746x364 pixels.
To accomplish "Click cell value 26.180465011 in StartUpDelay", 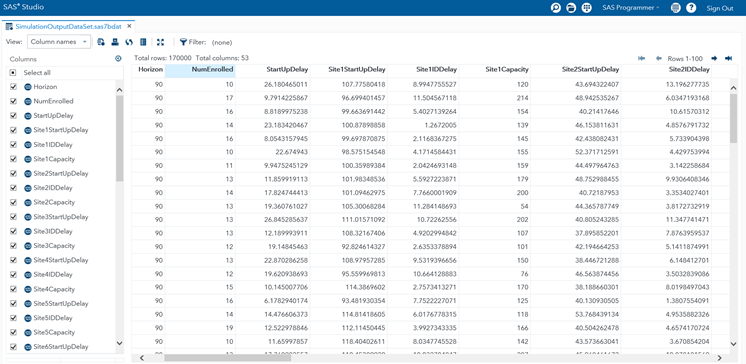I will (x=287, y=84).
